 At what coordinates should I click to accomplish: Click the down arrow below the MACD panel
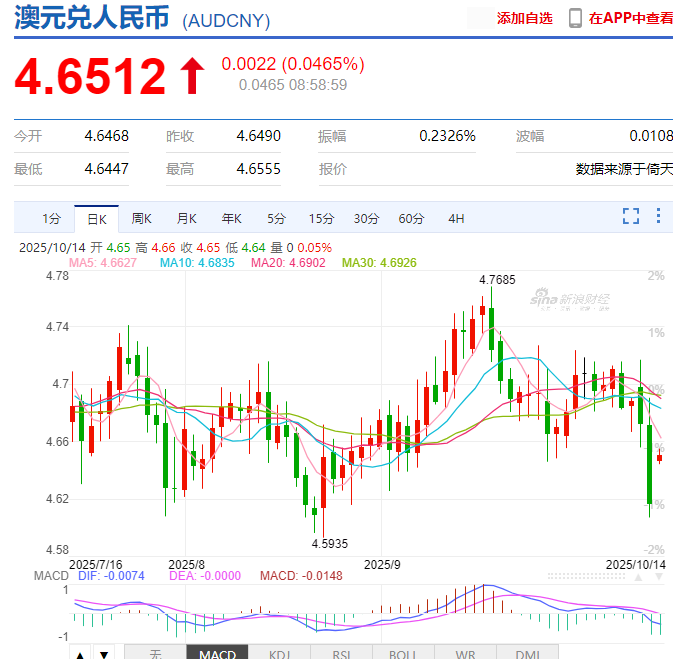click(103, 654)
